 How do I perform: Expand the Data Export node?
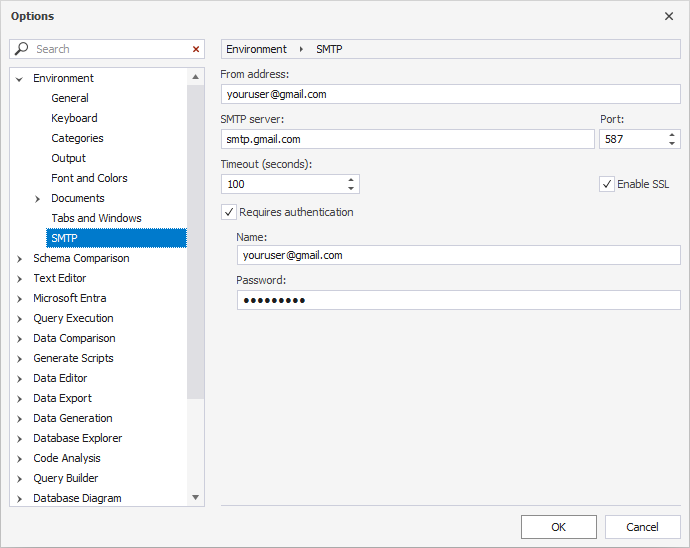coord(19,399)
